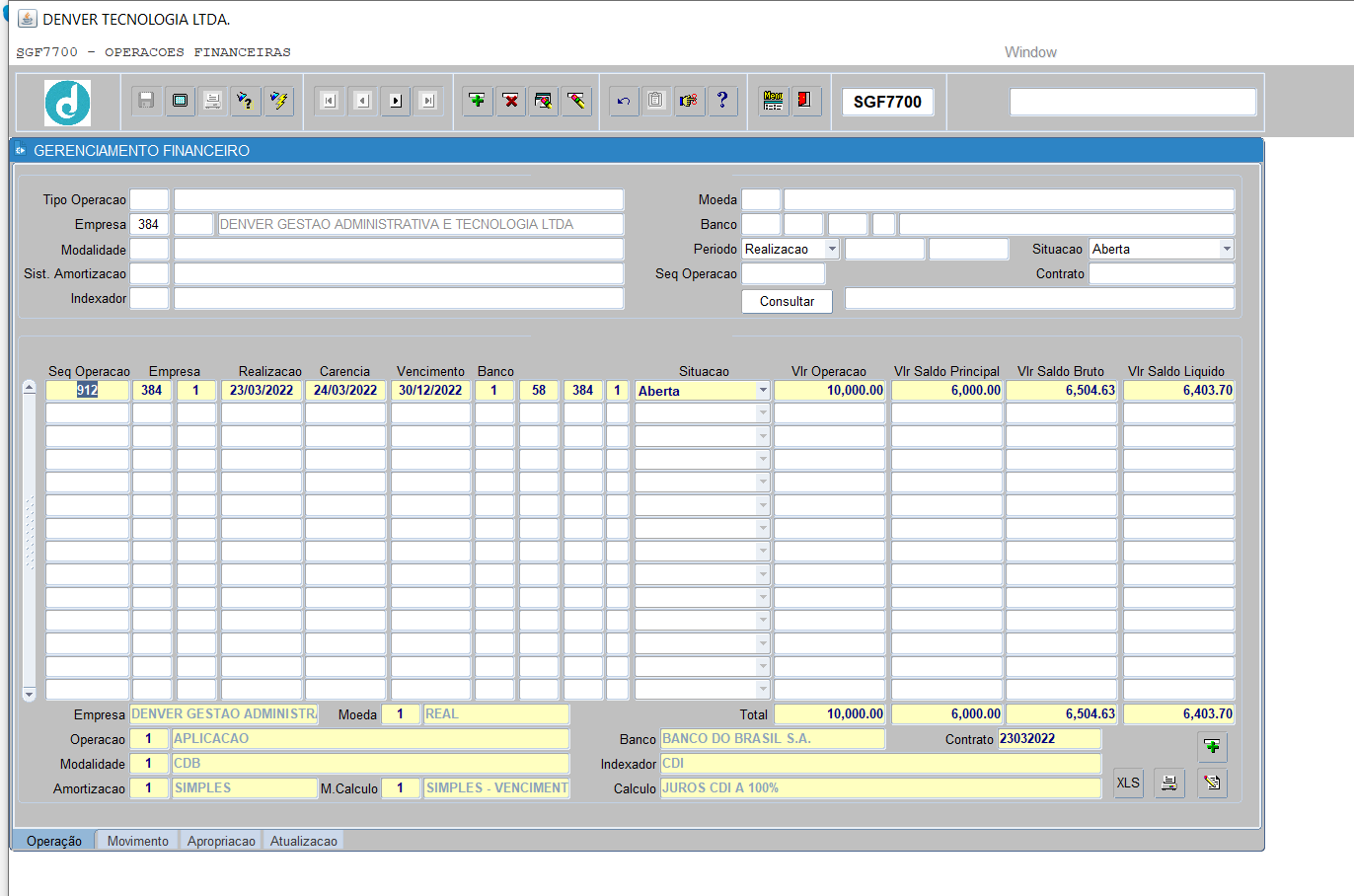Go to last record toolbar icon
Screen dimensions: 1354x896
point(428,101)
